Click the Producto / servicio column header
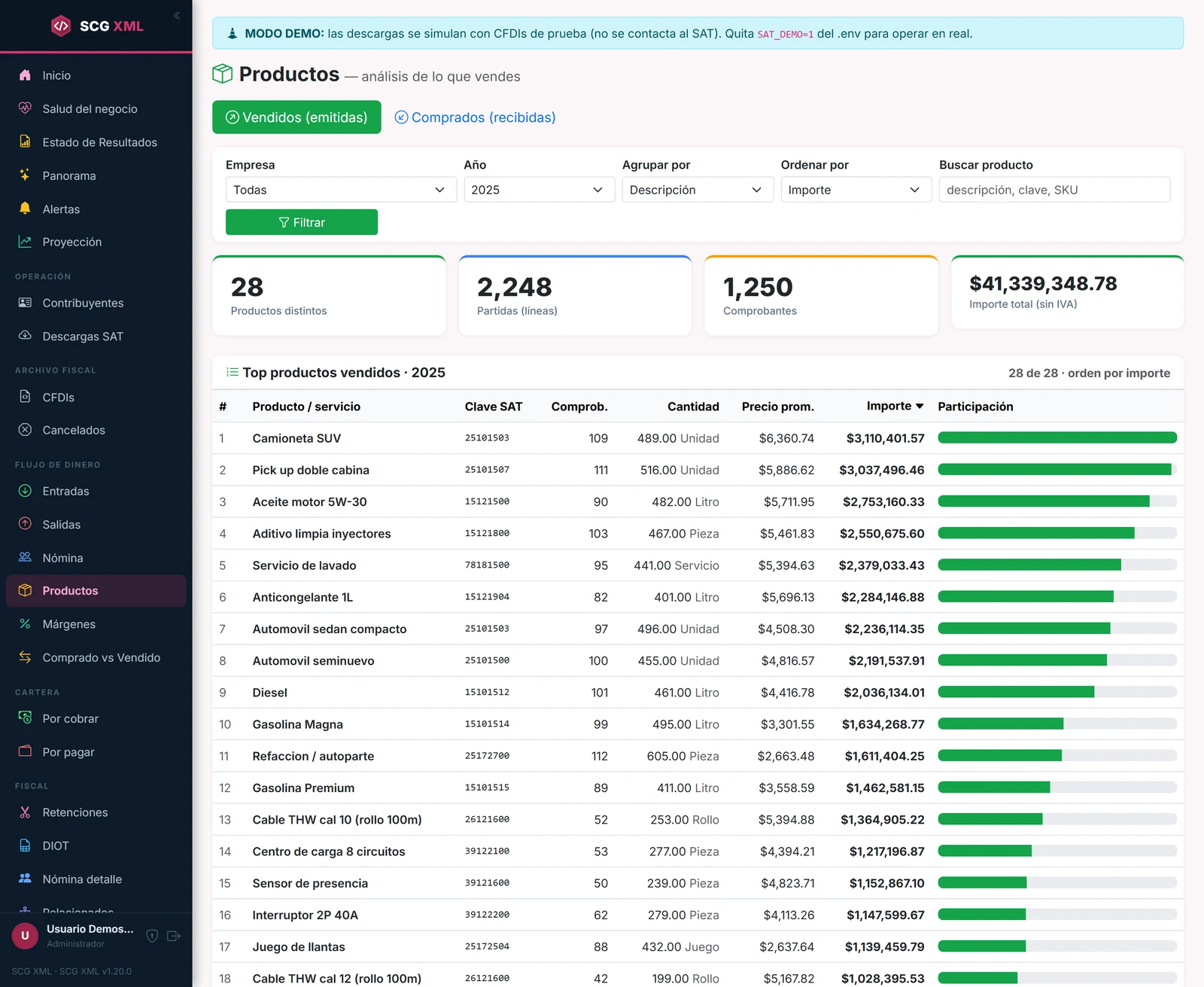This screenshot has width=1204, height=987. [x=306, y=407]
